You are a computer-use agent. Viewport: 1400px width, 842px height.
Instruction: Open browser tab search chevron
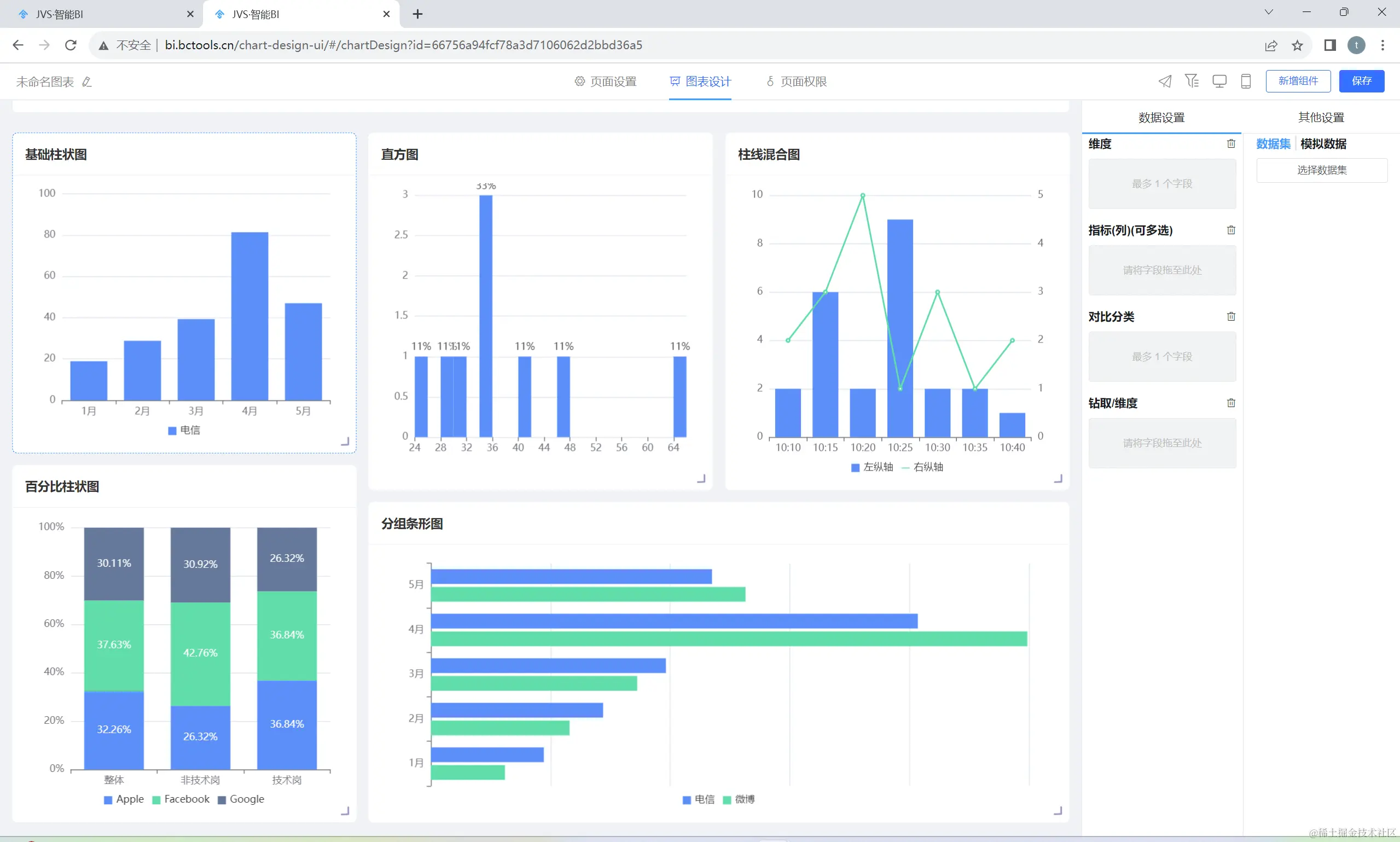(1268, 13)
